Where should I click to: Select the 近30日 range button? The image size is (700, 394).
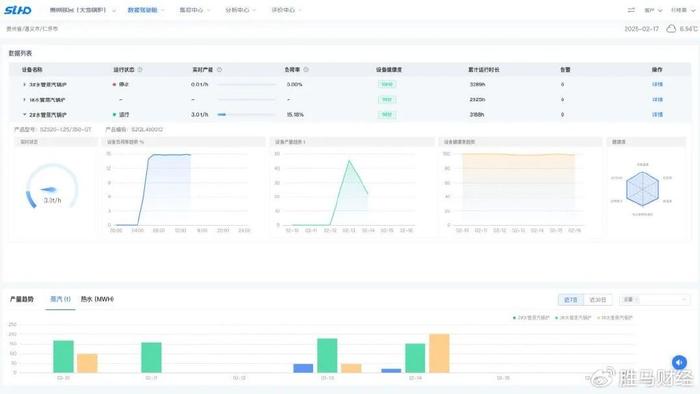click(x=598, y=299)
